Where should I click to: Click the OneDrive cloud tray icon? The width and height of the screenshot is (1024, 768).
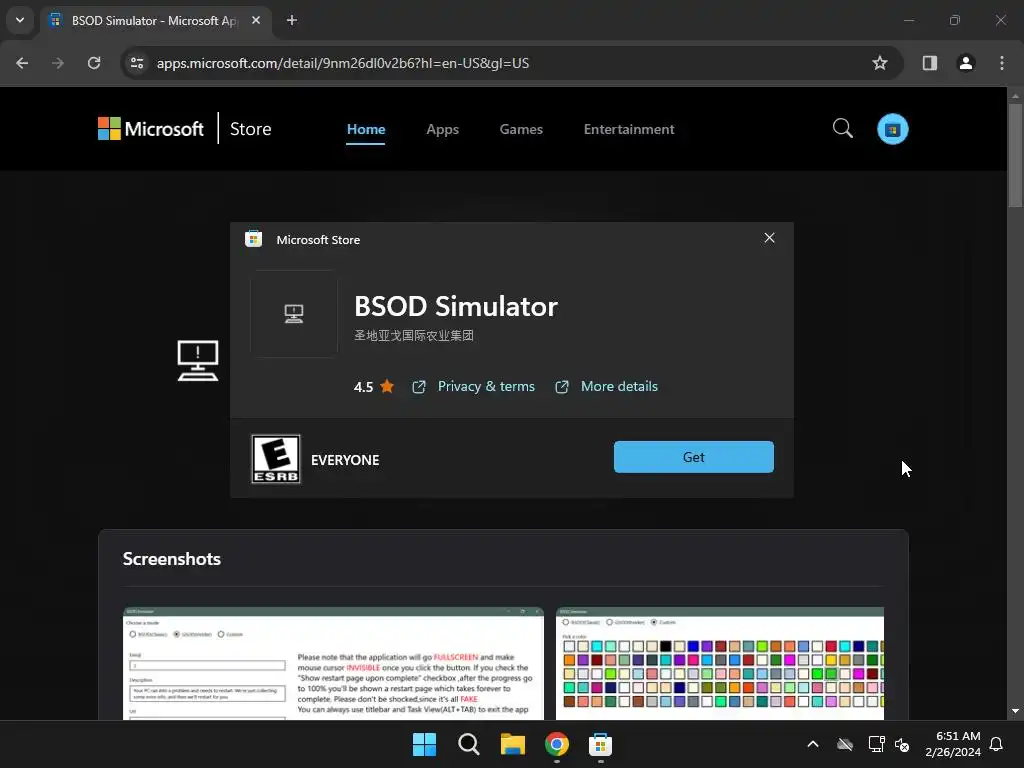pyautogui.click(x=845, y=744)
